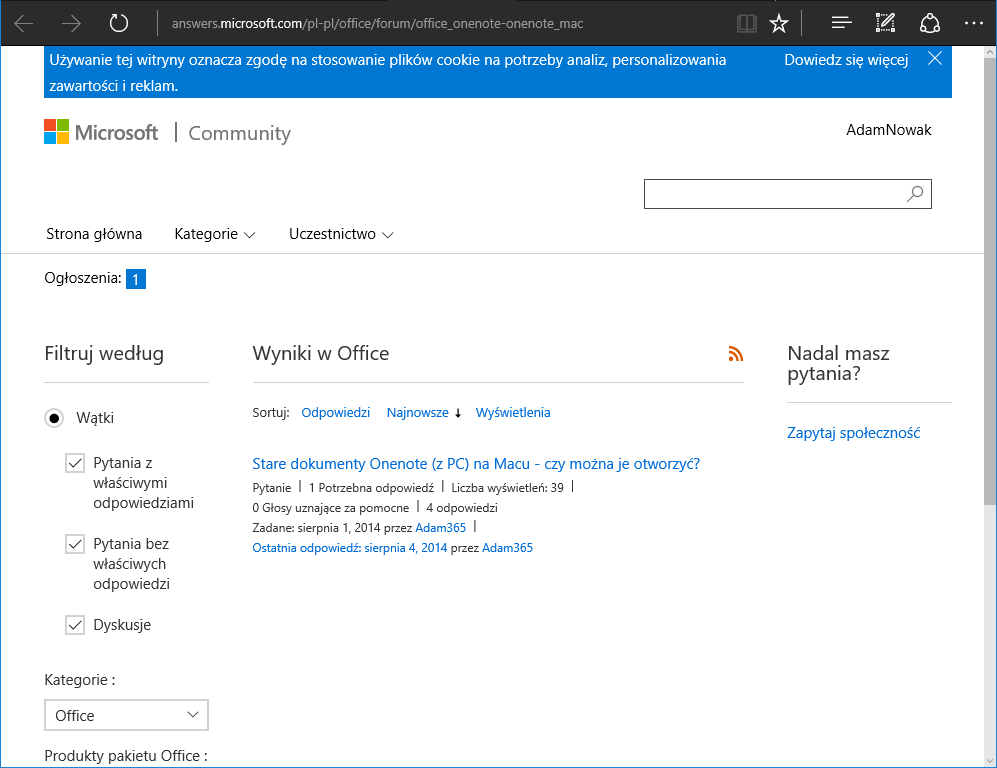
Task: Go to Strona główna
Action: coord(94,234)
